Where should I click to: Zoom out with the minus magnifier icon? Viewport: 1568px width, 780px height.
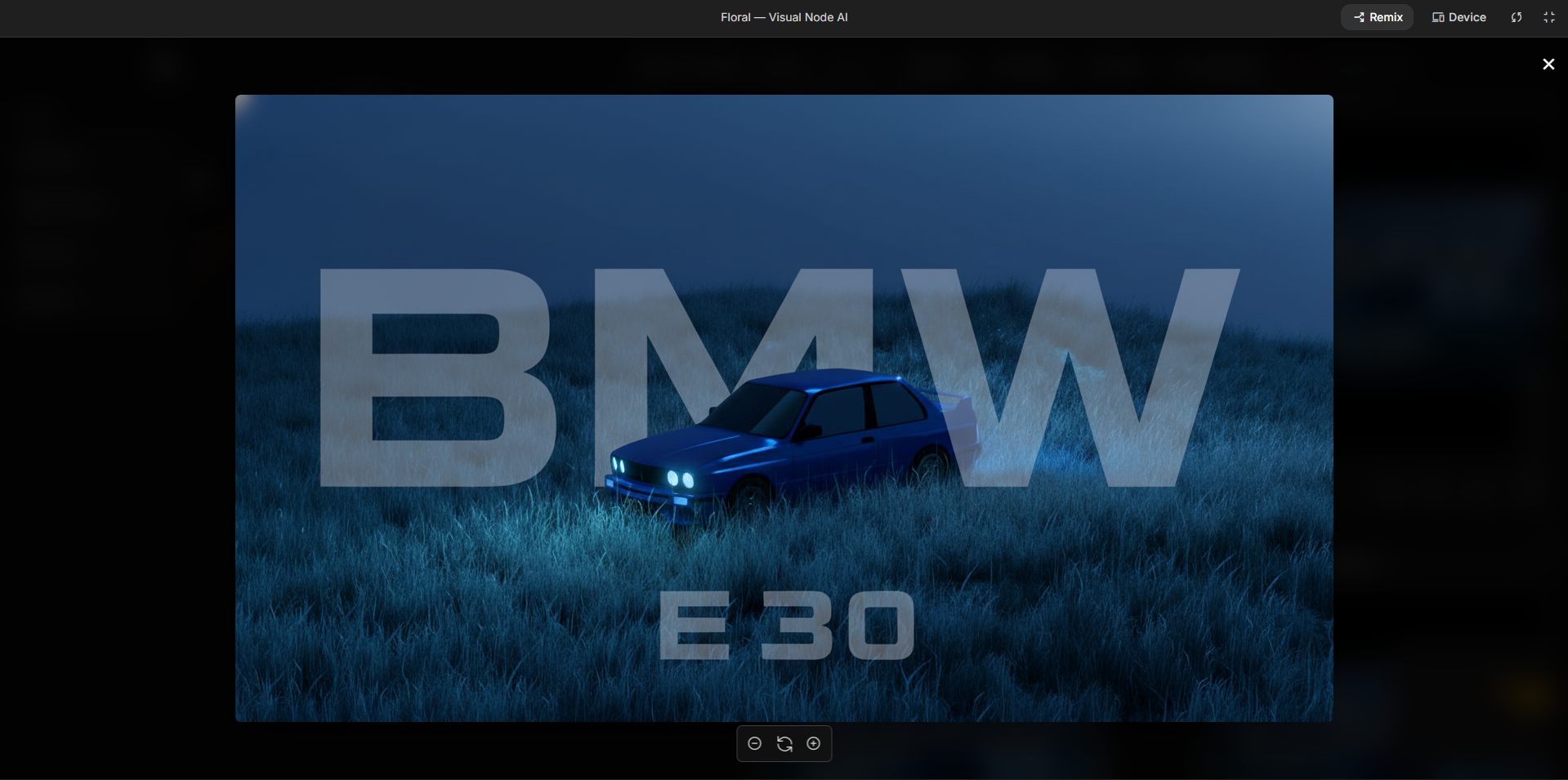[755, 743]
